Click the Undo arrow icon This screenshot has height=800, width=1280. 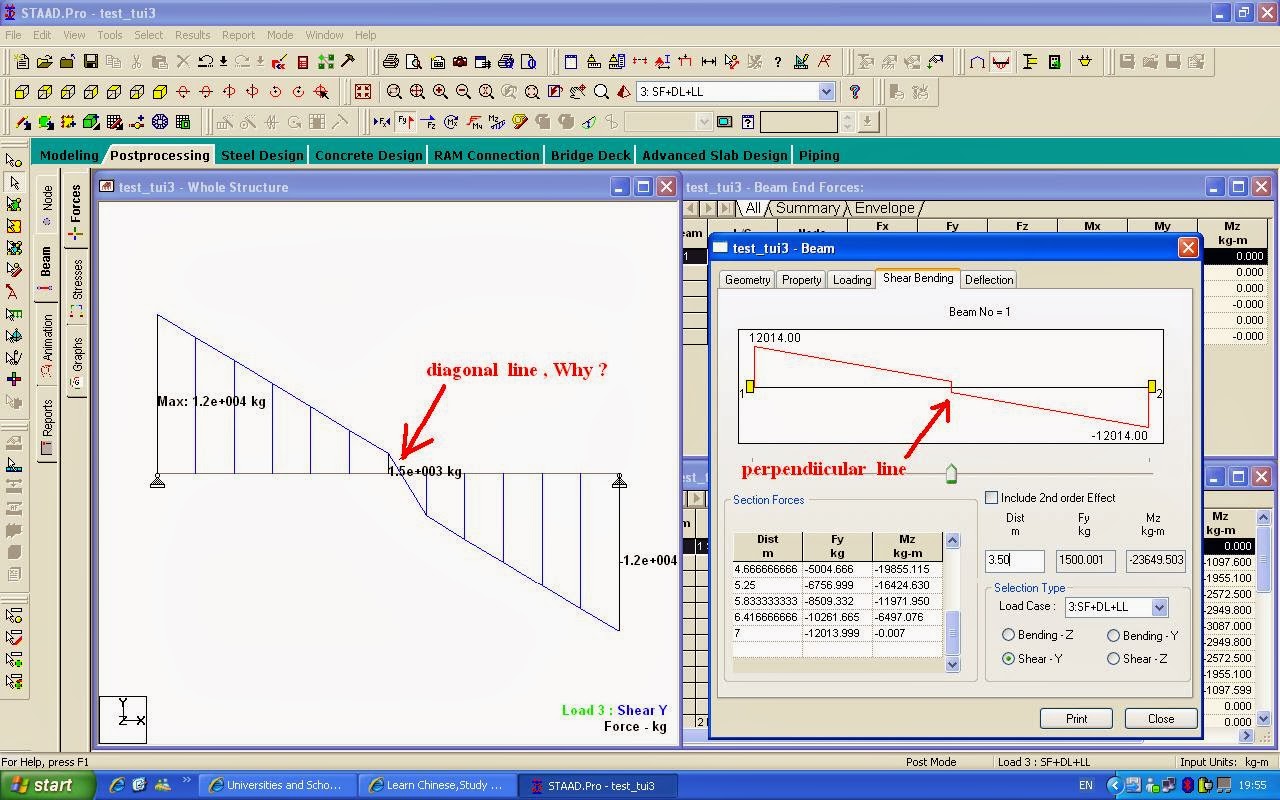point(205,62)
